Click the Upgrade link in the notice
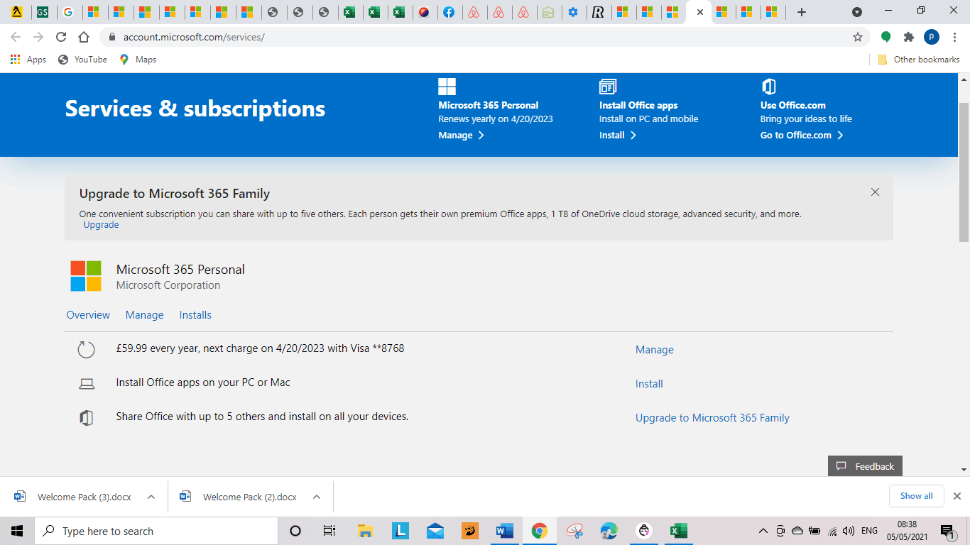The image size is (970, 545). pyautogui.click(x=101, y=225)
